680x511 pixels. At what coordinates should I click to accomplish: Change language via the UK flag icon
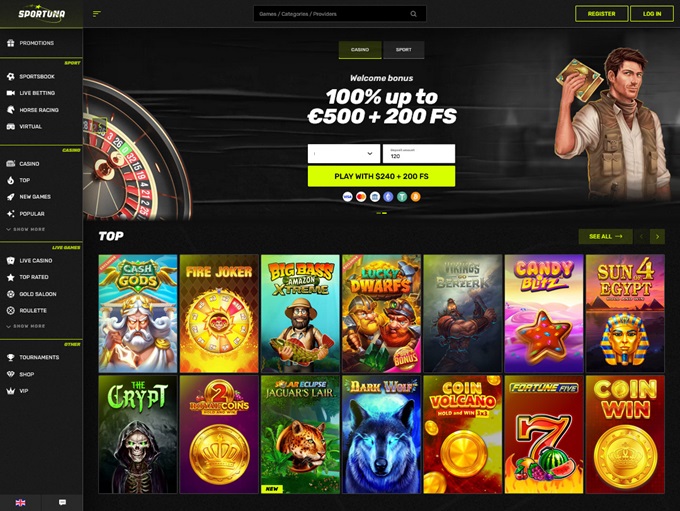tap(20, 502)
